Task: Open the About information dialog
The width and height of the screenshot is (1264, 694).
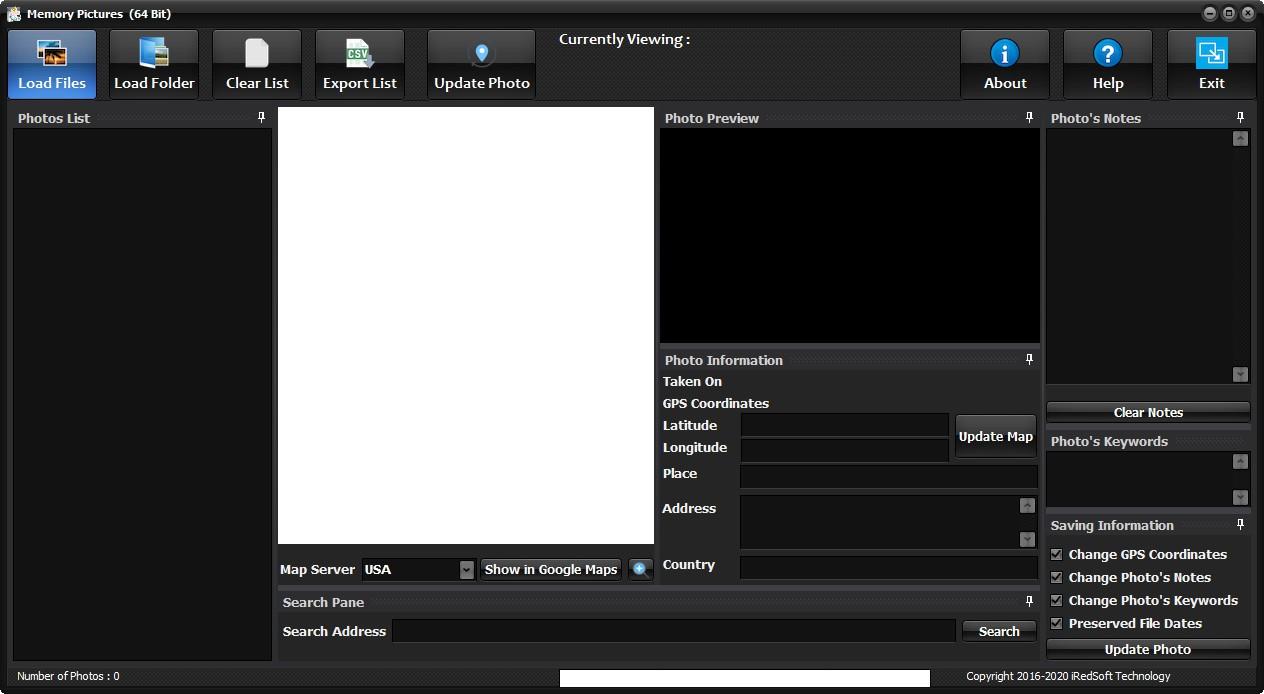Action: coord(1005,64)
